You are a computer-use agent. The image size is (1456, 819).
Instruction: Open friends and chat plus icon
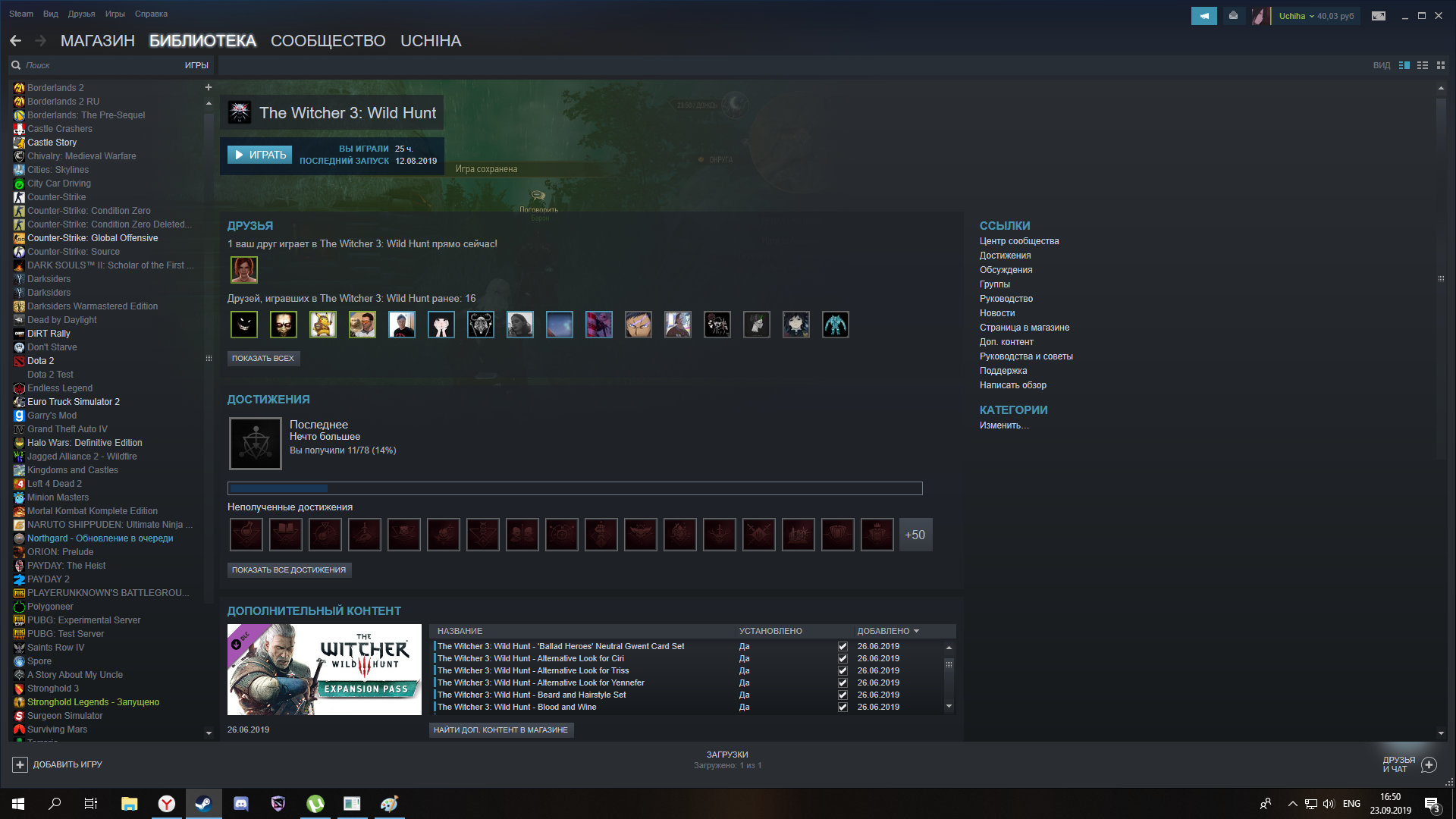1429,764
